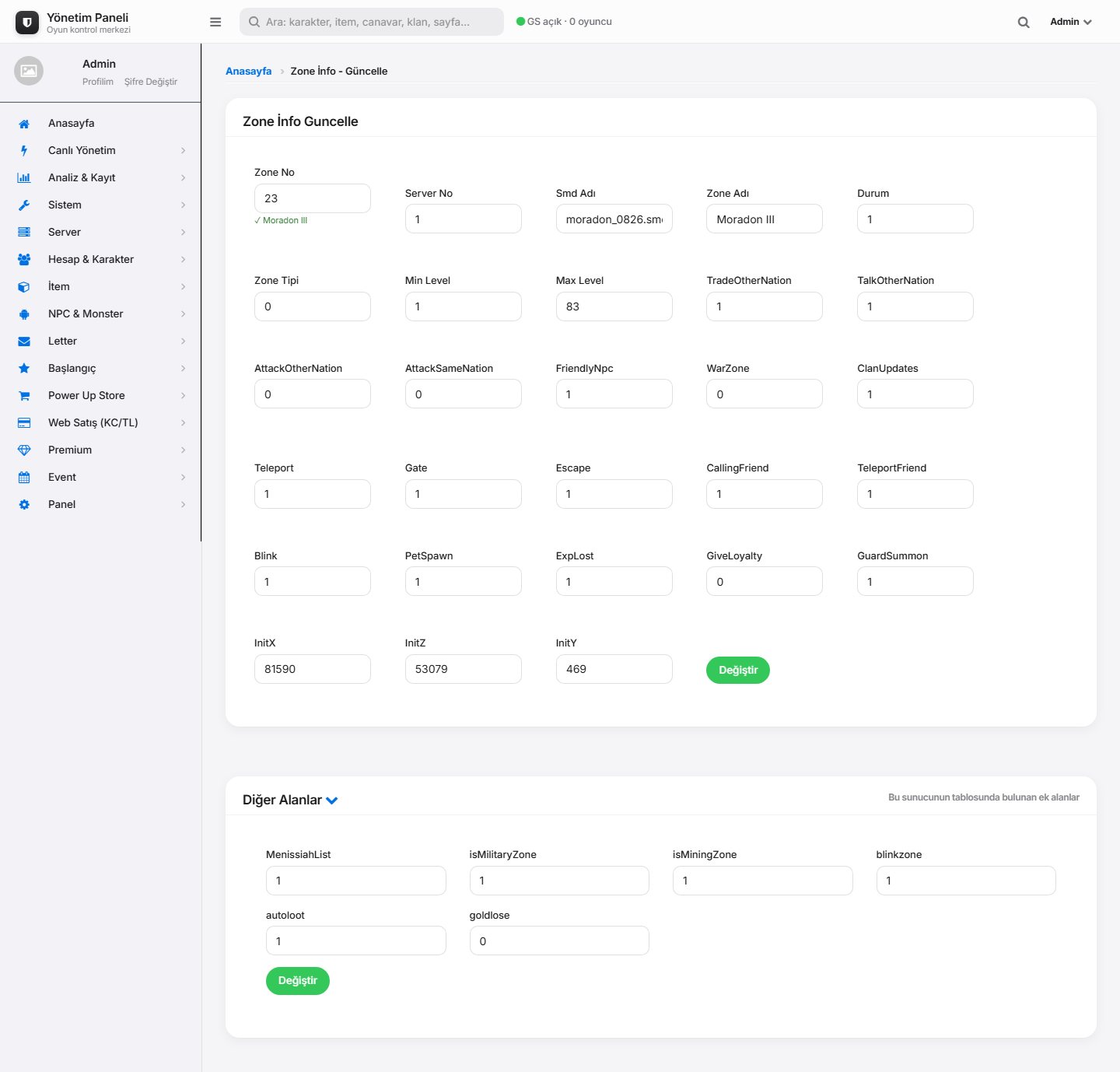1120x1072 pixels.
Task: Click the Smd Adı input field
Action: tap(614, 219)
